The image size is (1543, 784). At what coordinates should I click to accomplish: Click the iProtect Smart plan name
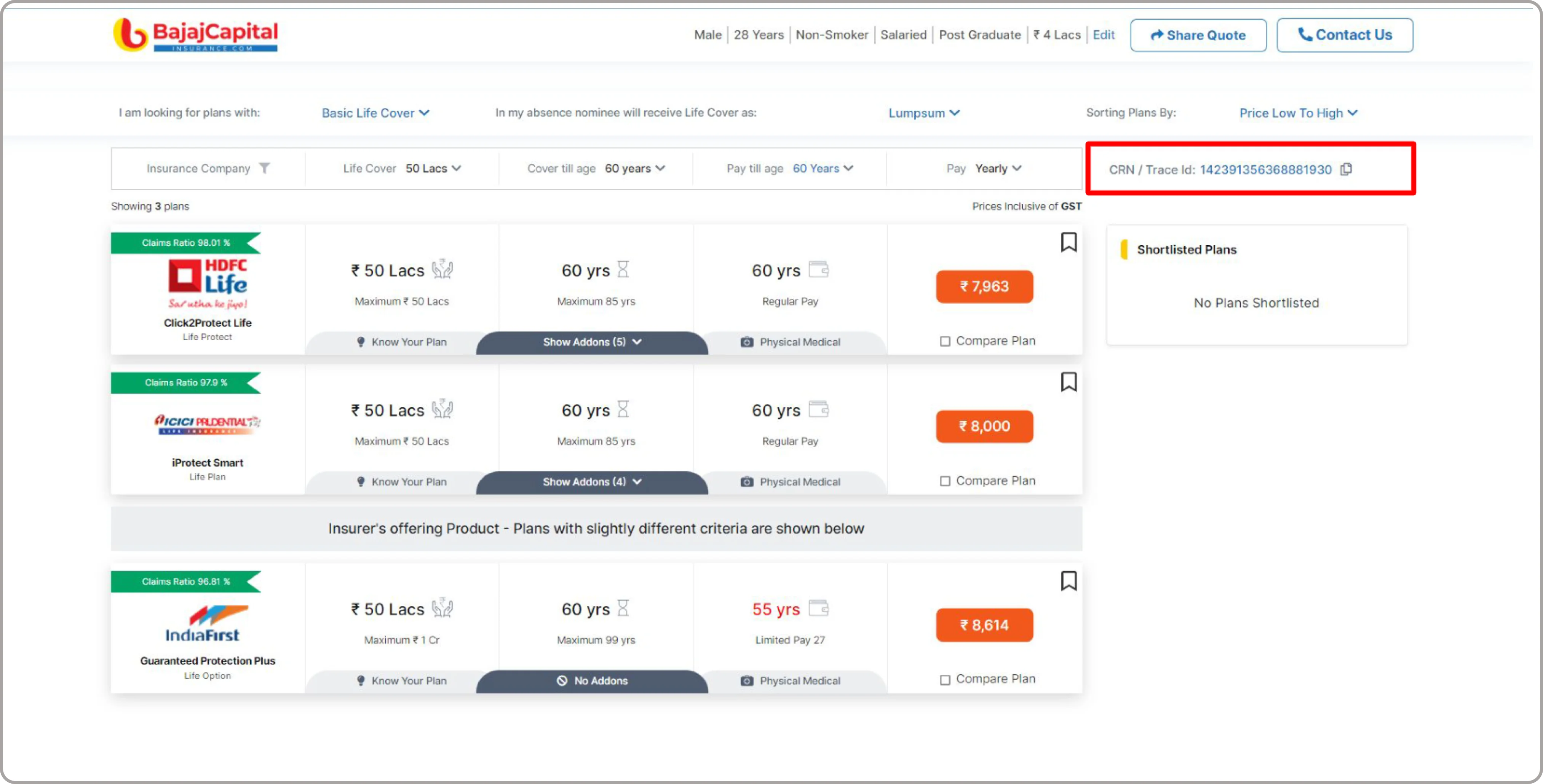click(x=207, y=463)
